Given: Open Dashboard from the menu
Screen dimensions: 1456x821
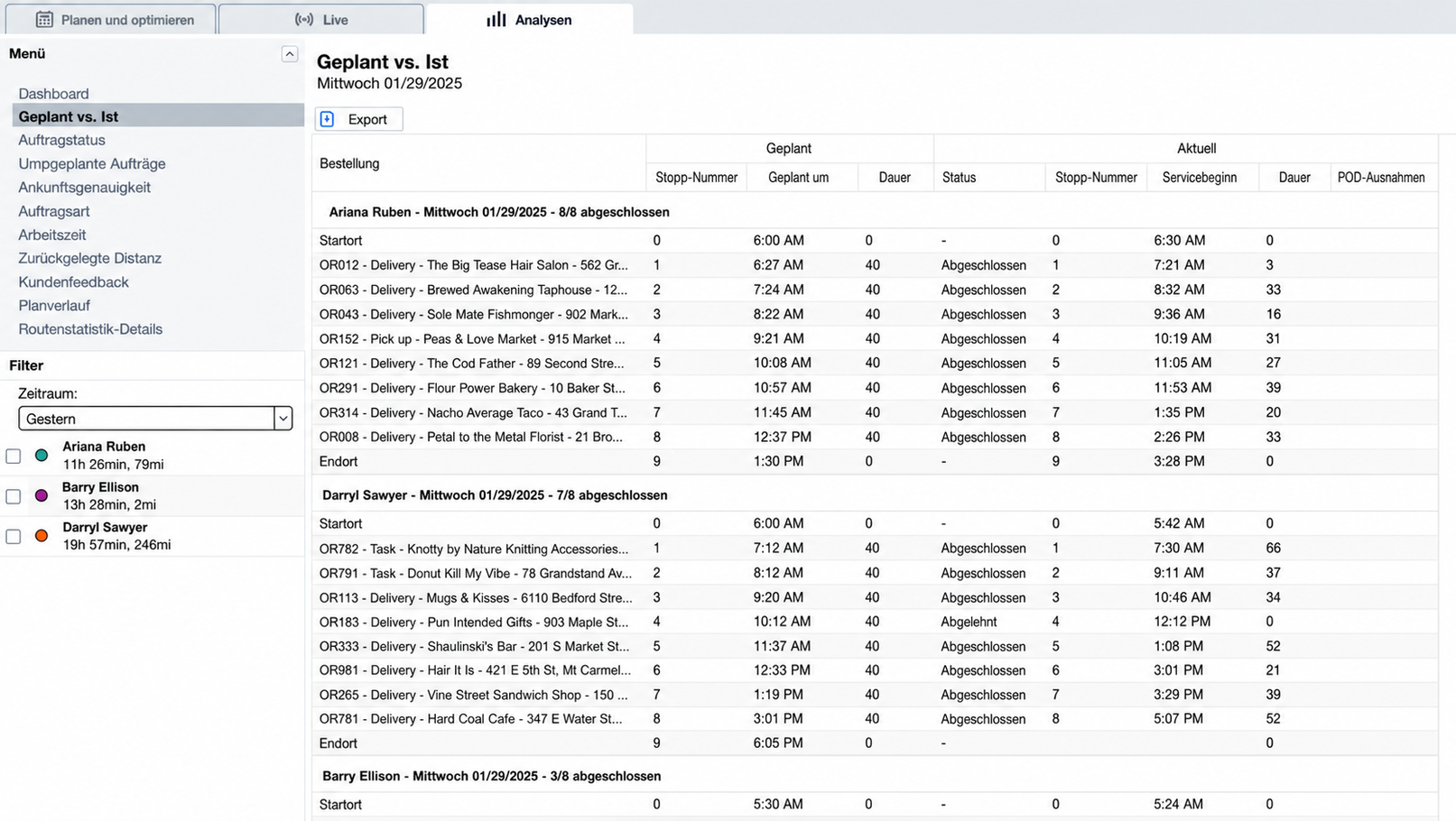Looking at the screenshot, I should click(x=53, y=94).
